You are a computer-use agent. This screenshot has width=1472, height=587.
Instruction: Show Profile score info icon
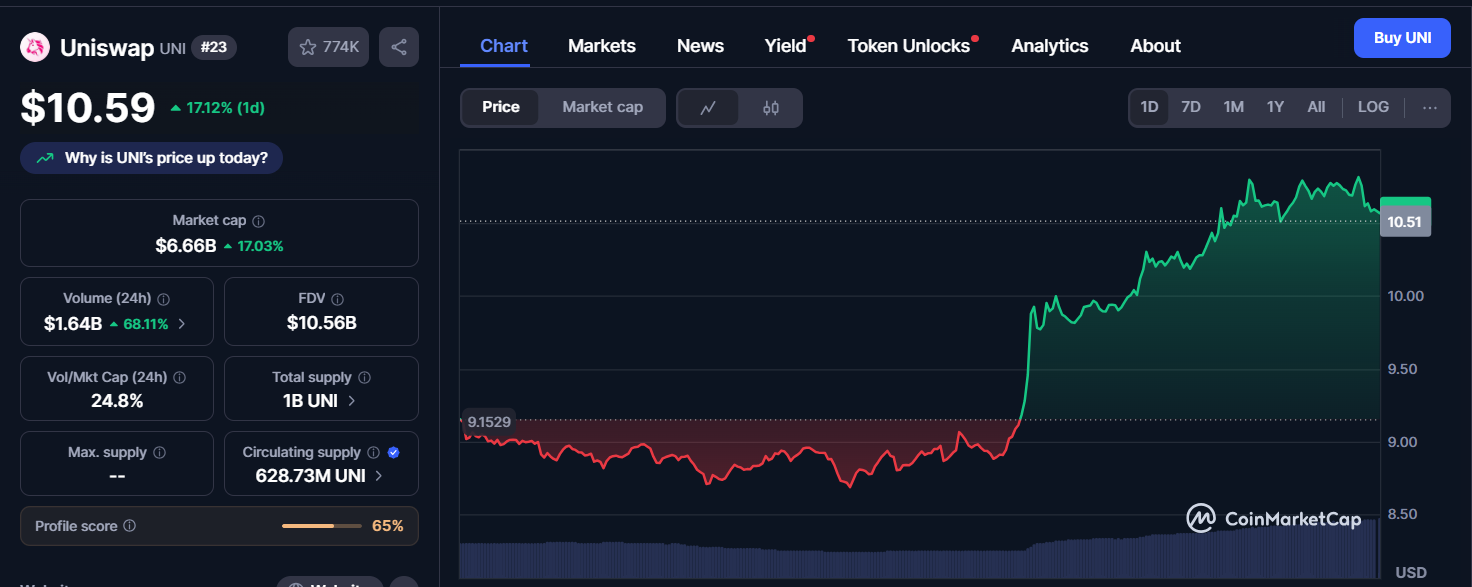pyautogui.click(x=130, y=526)
